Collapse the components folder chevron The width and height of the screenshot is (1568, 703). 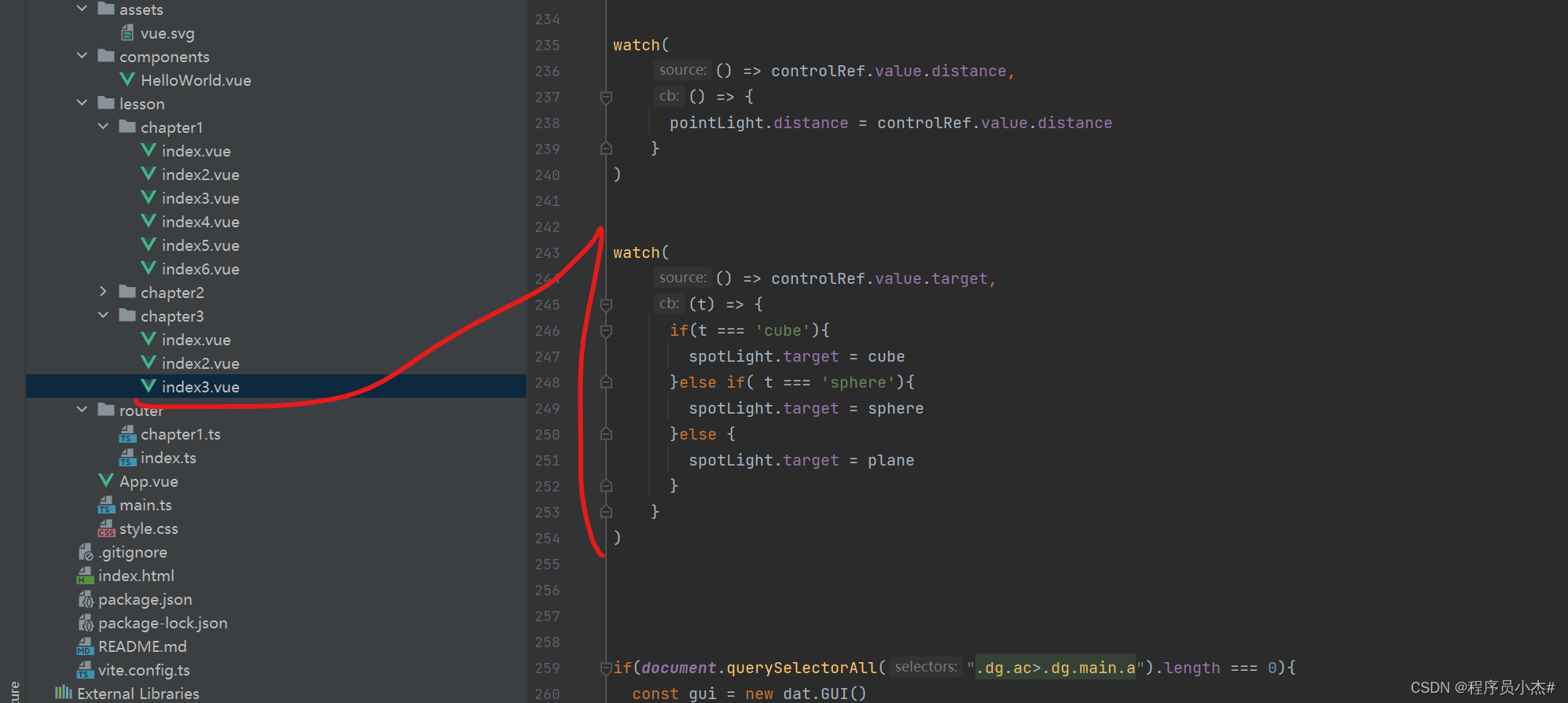pyautogui.click(x=82, y=56)
